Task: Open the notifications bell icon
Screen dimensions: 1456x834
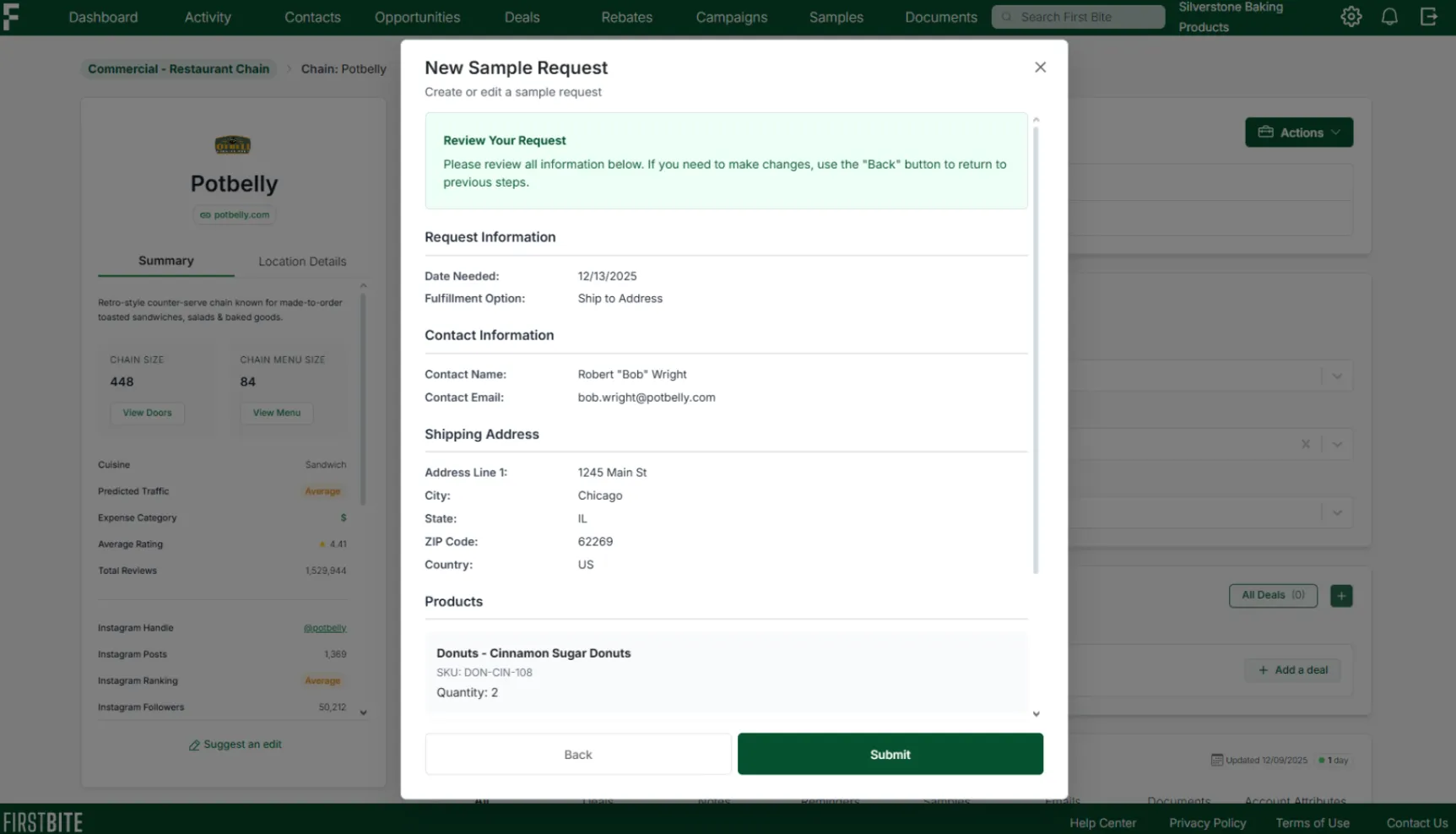Action: pos(1389,17)
